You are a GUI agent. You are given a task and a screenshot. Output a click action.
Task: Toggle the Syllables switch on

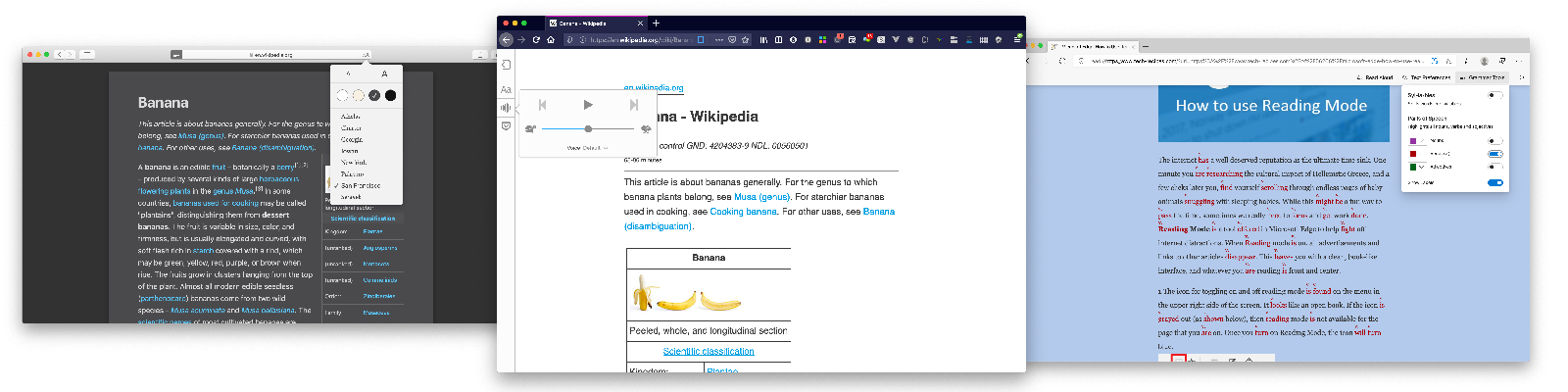click(x=1494, y=95)
